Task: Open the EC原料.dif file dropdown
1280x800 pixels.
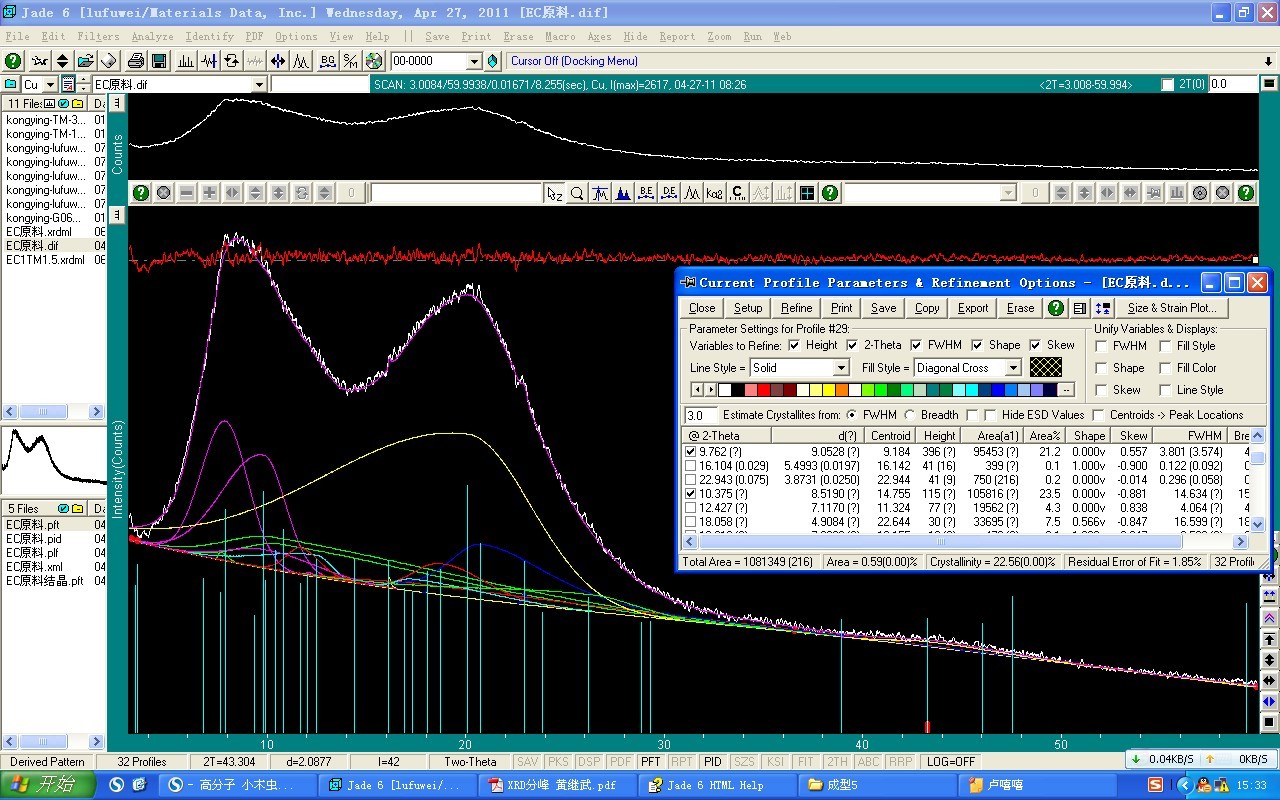Action: point(259,85)
